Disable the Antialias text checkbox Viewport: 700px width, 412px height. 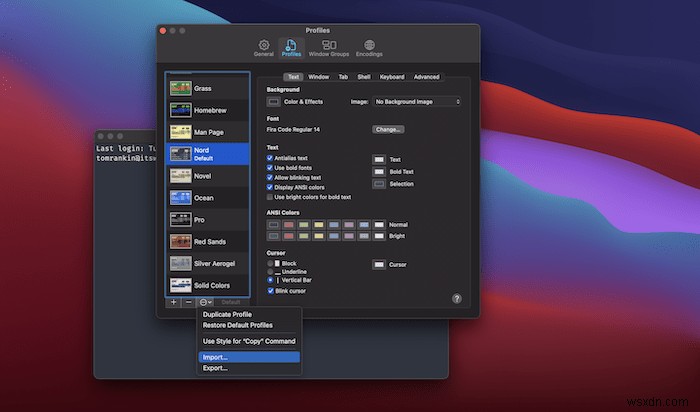[270, 158]
